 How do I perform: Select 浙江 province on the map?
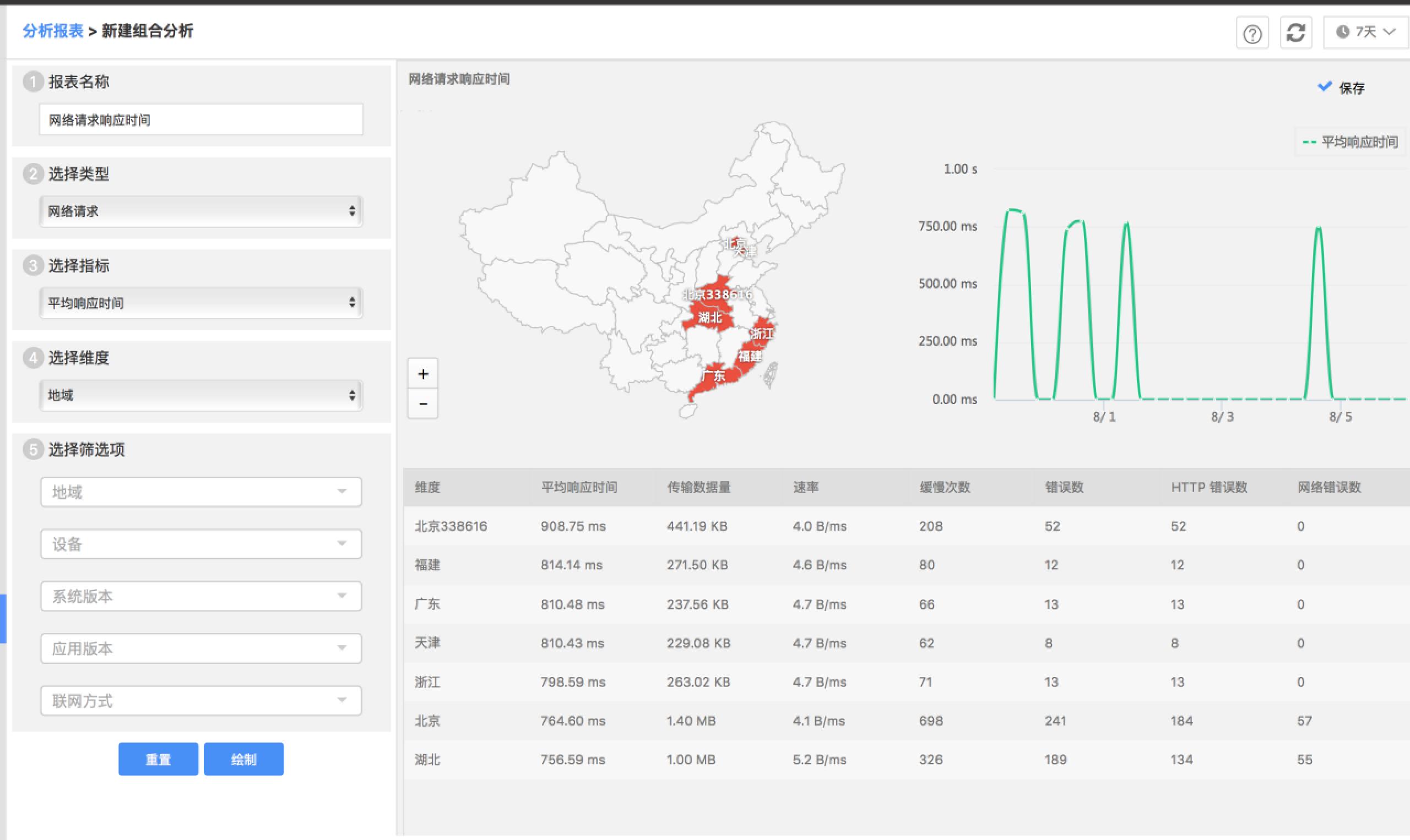point(762,334)
